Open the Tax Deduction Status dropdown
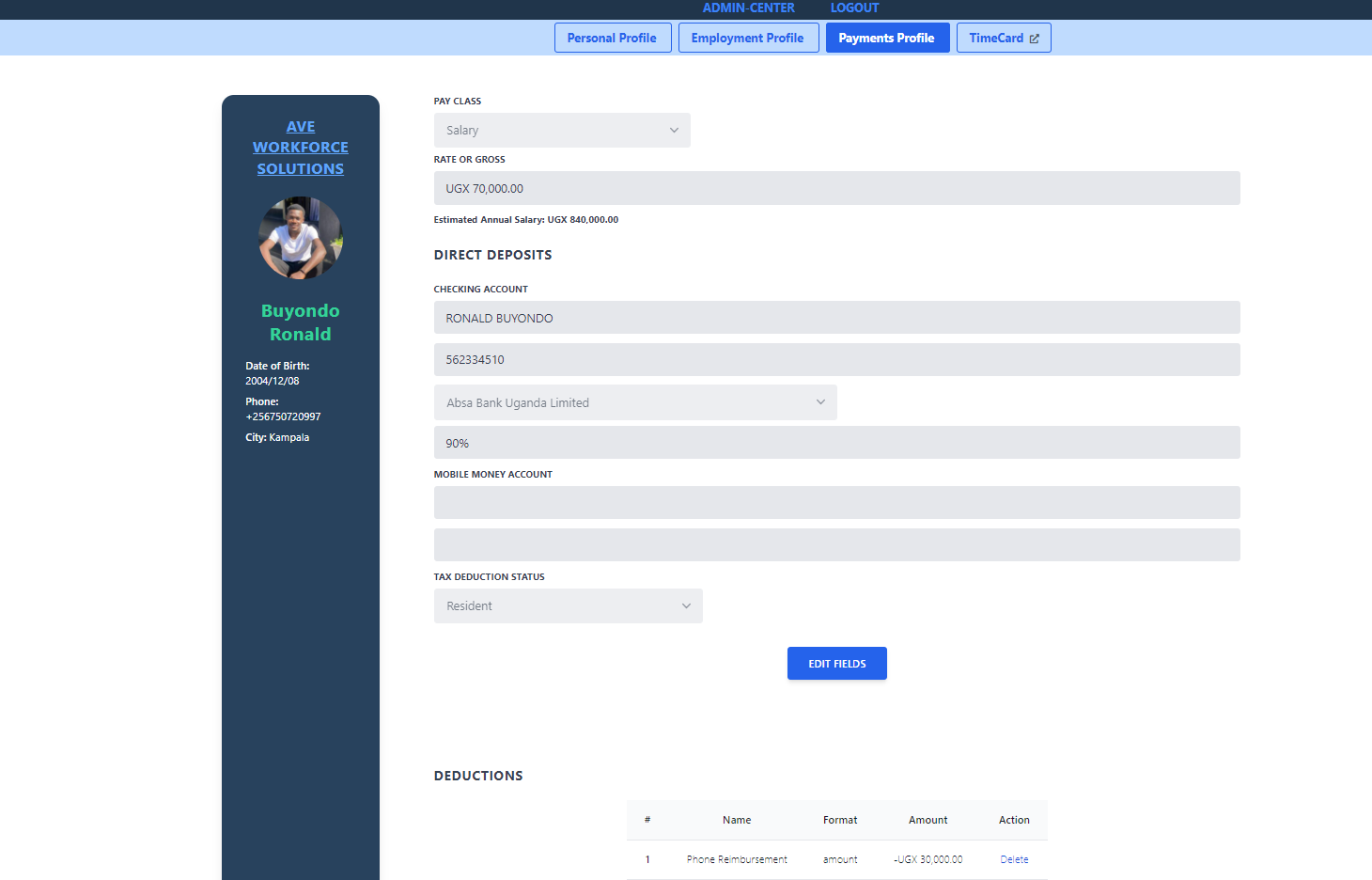The height and width of the screenshot is (880, 1372). pyautogui.click(x=568, y=606)
